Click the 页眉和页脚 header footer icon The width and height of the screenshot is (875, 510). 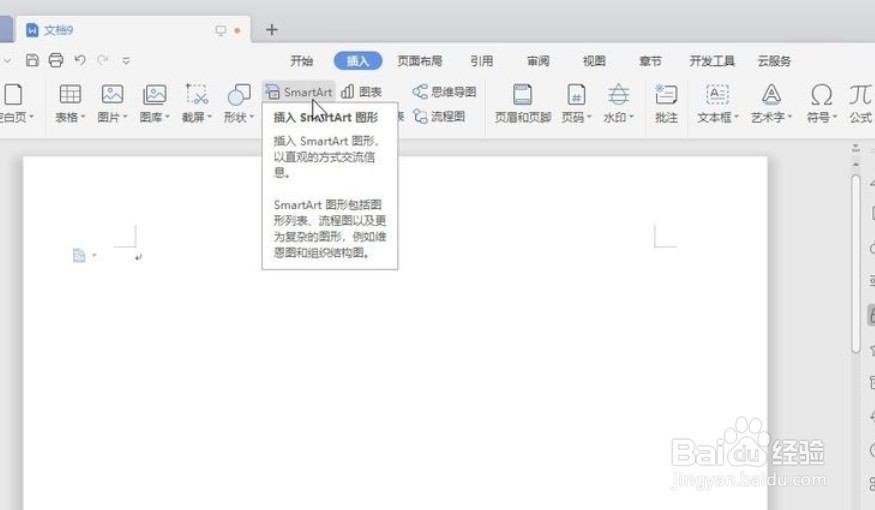coord(522,94)
